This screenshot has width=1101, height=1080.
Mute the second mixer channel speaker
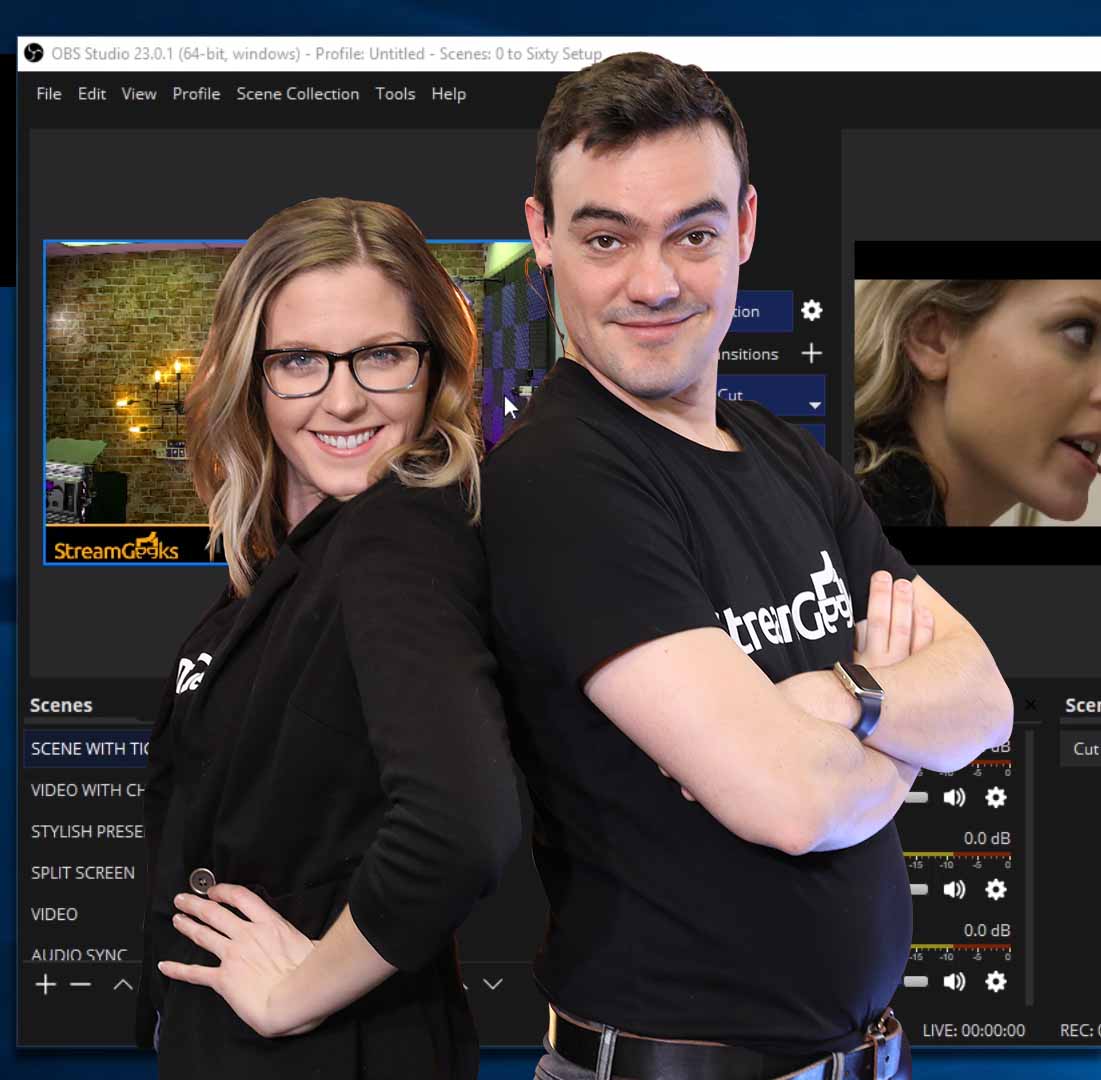tap(954, 889)
